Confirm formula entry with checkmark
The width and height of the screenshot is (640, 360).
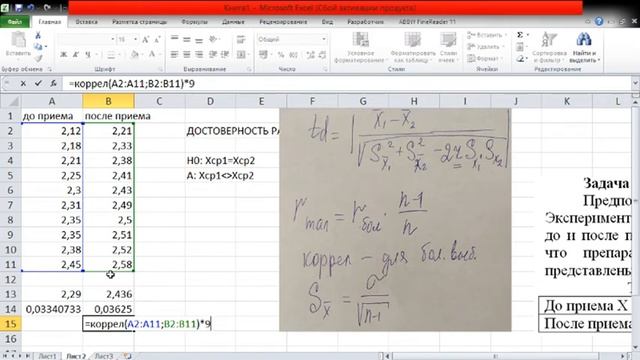(x=38, y=83)
